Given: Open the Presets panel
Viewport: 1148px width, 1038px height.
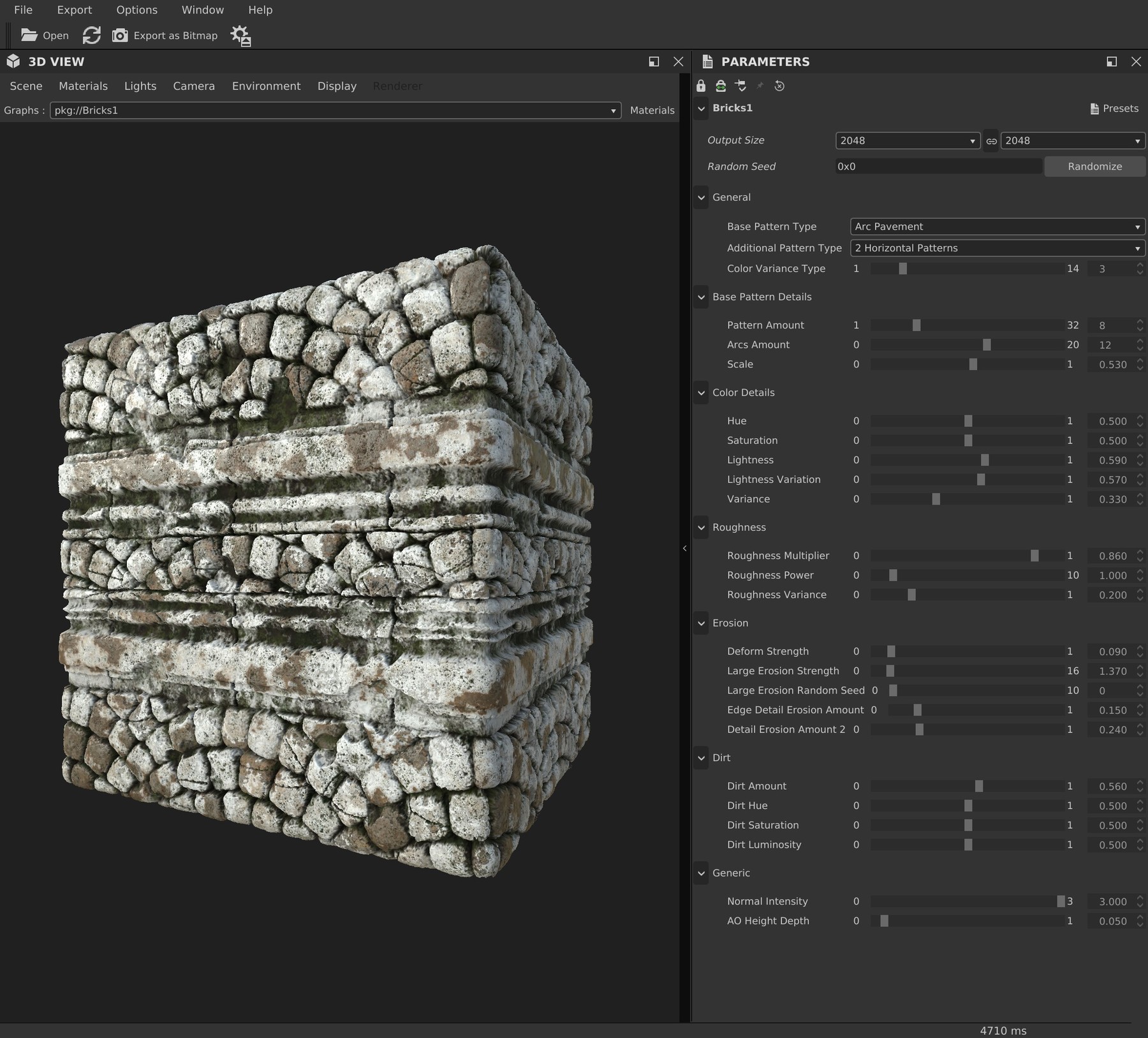Looking at the screenshot, I should (1114, 108).
